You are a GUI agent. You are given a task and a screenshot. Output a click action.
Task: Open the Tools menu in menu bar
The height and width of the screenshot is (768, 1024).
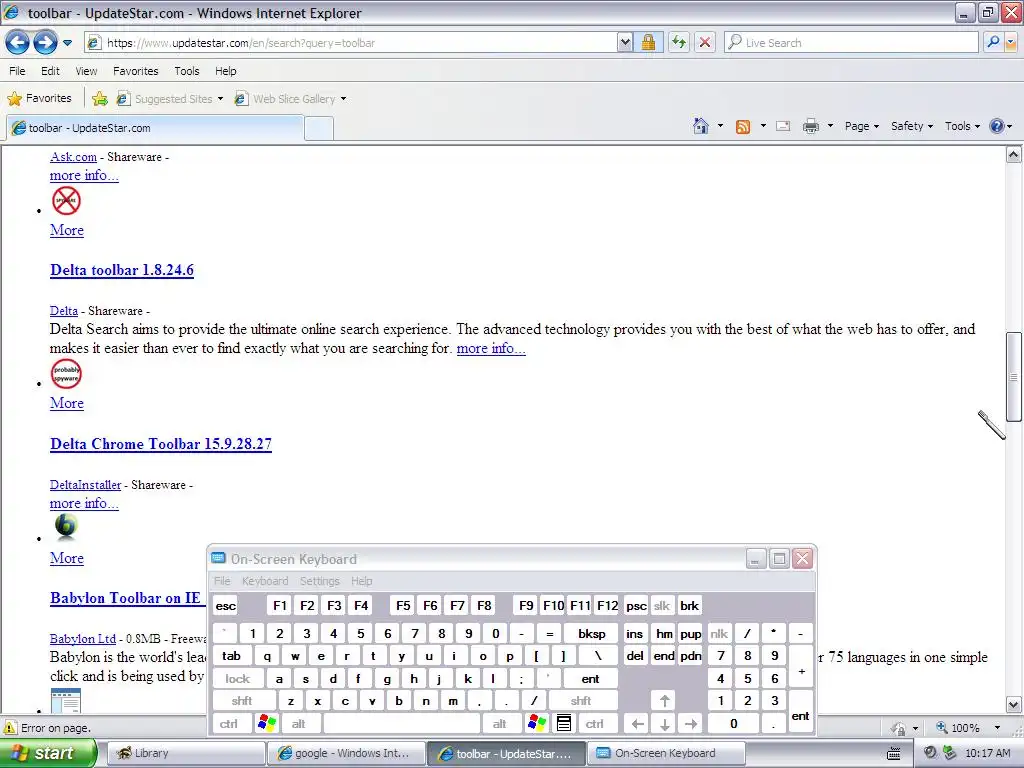coord(187,71)
